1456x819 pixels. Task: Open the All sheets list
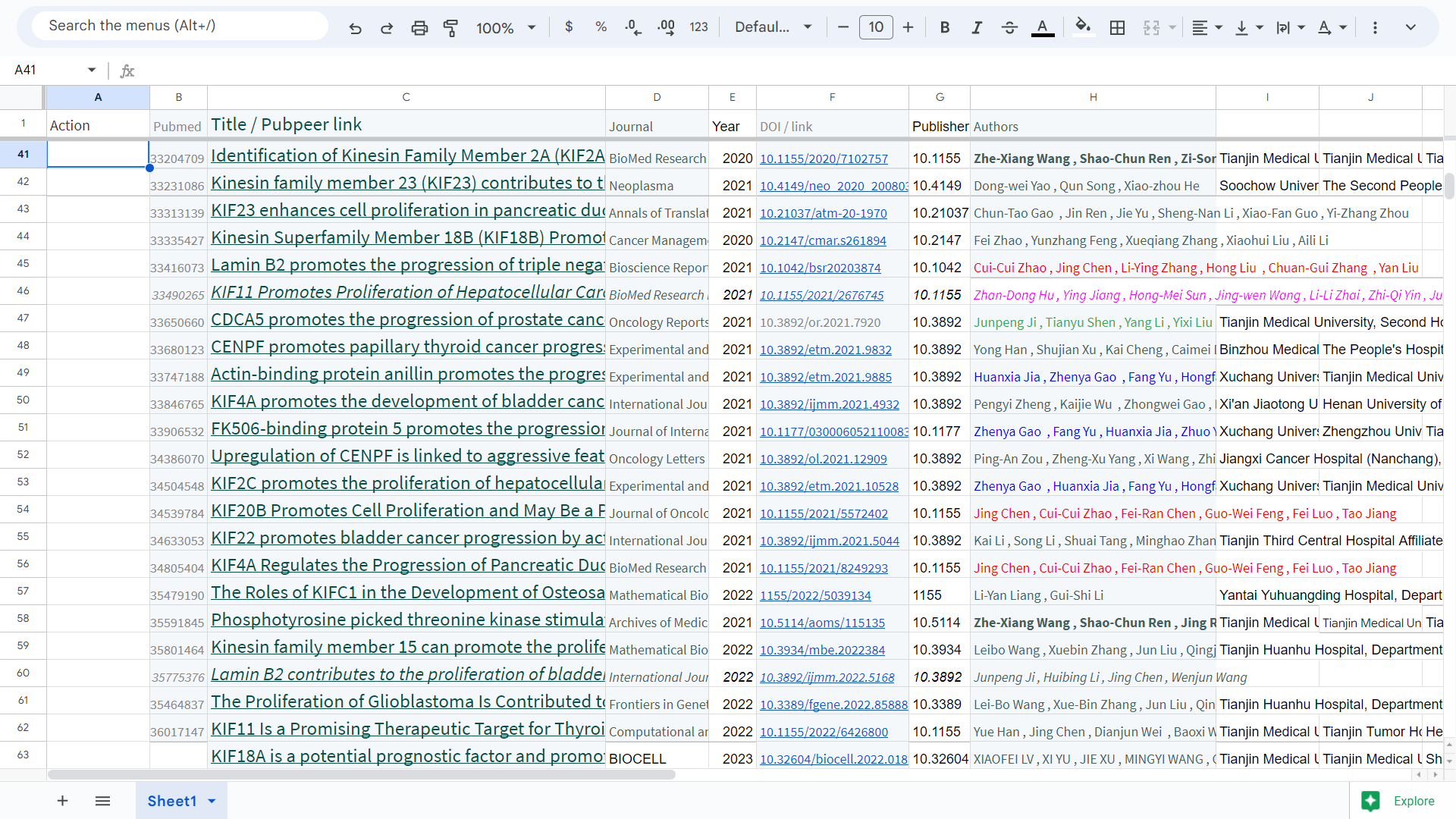coord(103,801)
